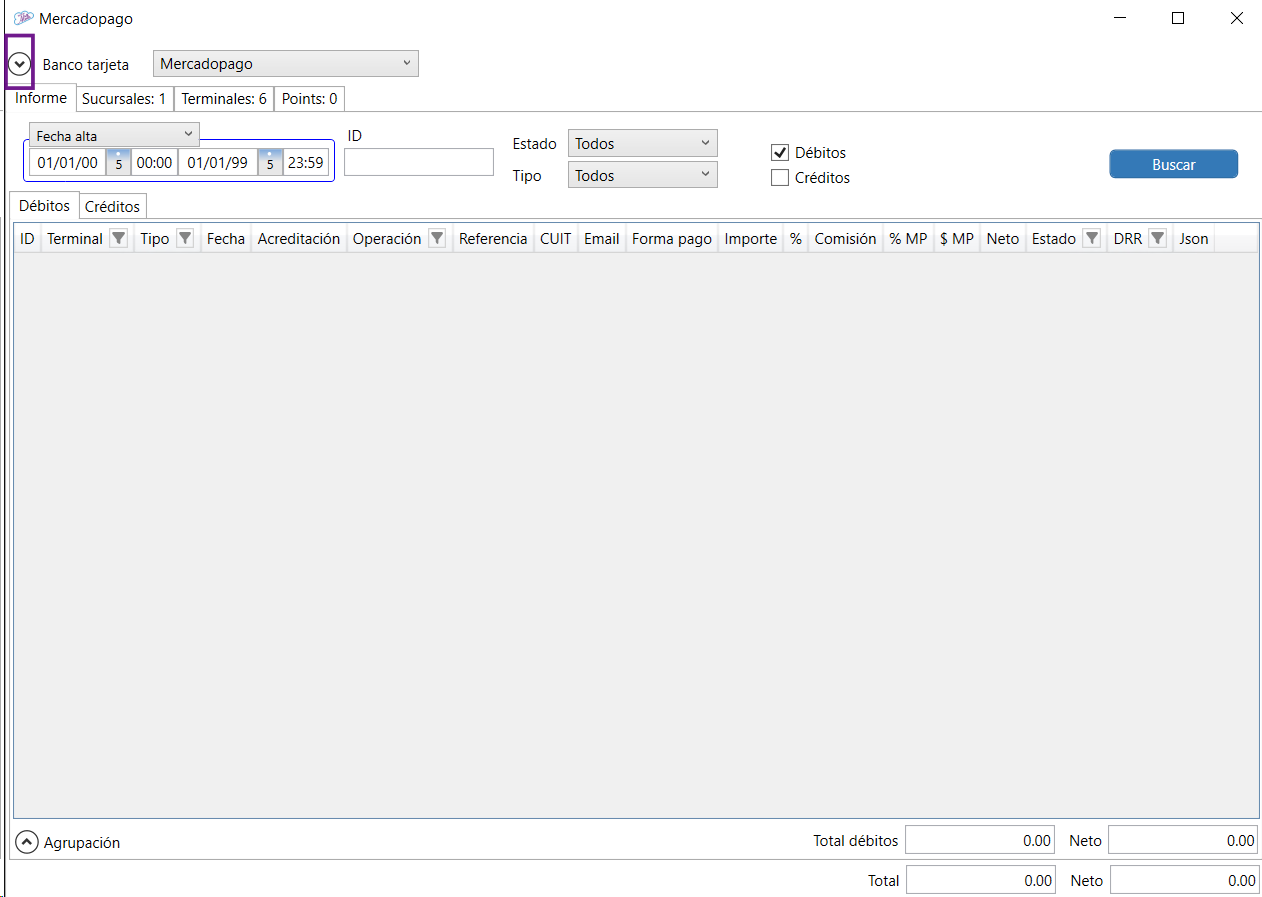1262x897 pixels.
Task: Open the Operación column filter icon
Action: [437, 239]
